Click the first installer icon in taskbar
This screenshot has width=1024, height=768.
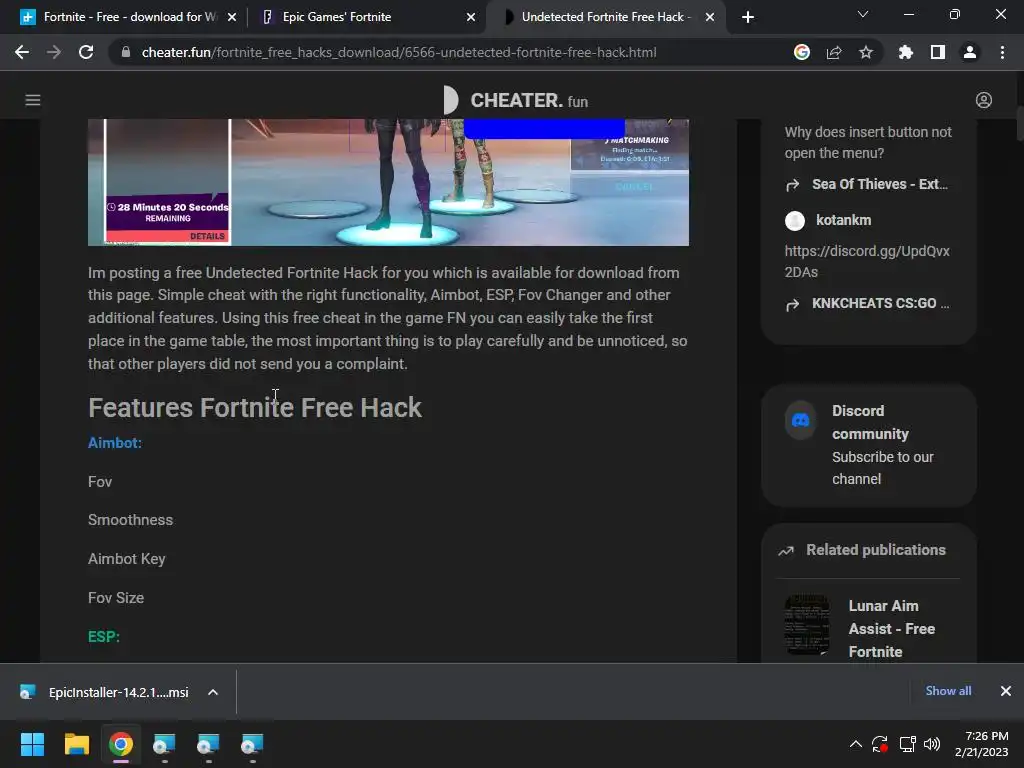164,744
